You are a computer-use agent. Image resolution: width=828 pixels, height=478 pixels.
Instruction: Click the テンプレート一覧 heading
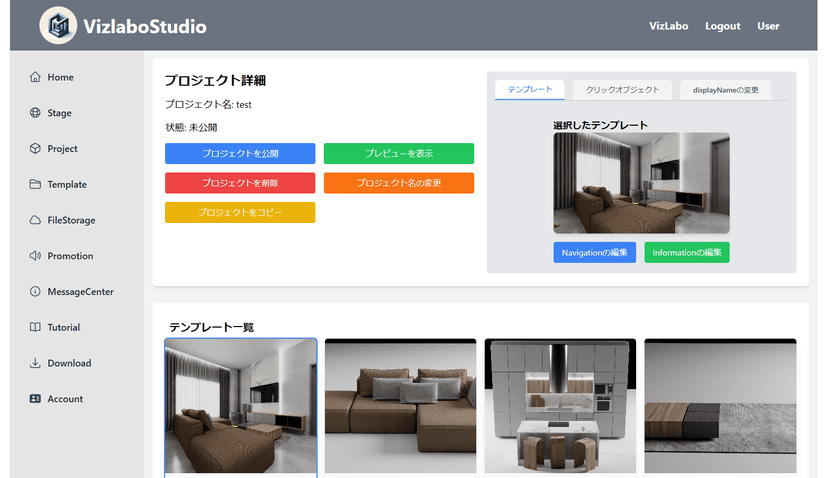212,327
